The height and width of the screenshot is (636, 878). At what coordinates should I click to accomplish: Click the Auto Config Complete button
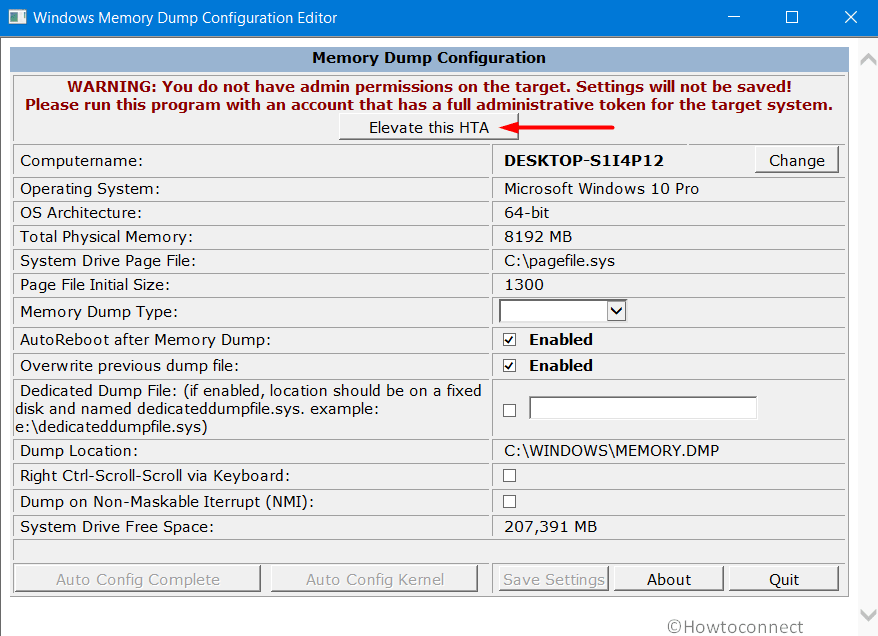(138, 579)
